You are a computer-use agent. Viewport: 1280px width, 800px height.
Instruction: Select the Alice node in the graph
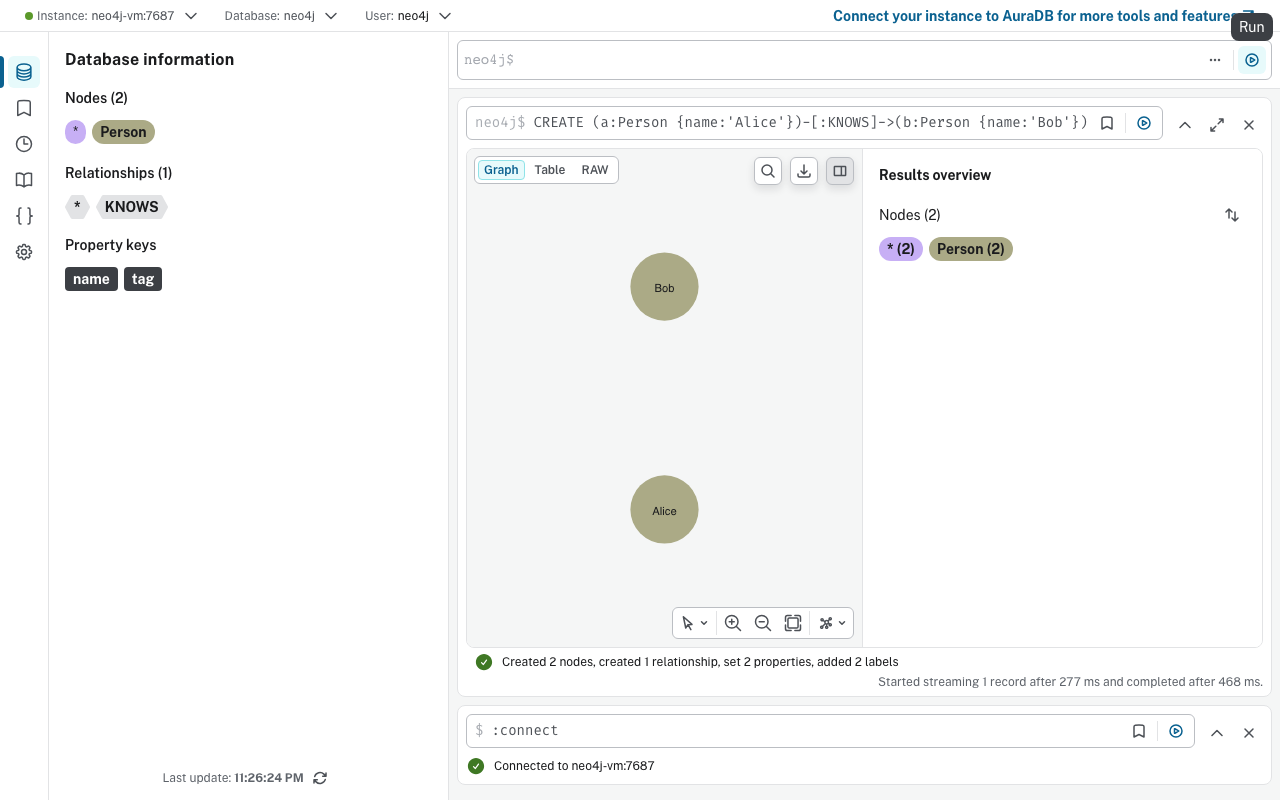pos(664,510)
